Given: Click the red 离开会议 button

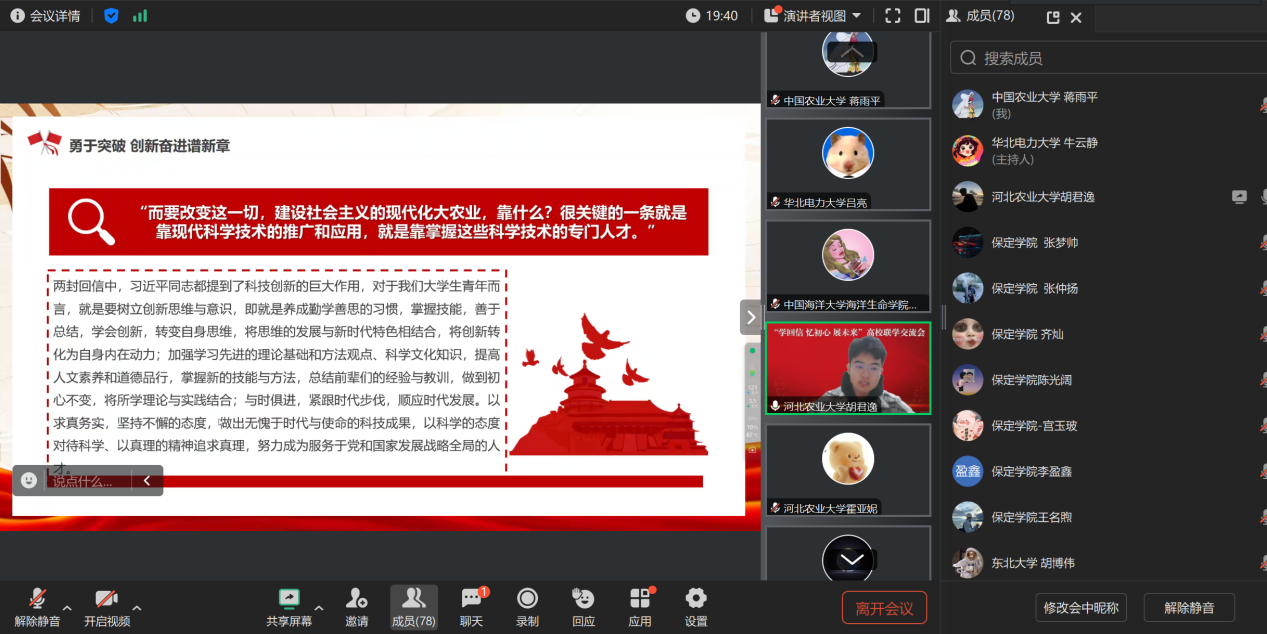Looking at the screenshot, I should [x=884, y=607].
